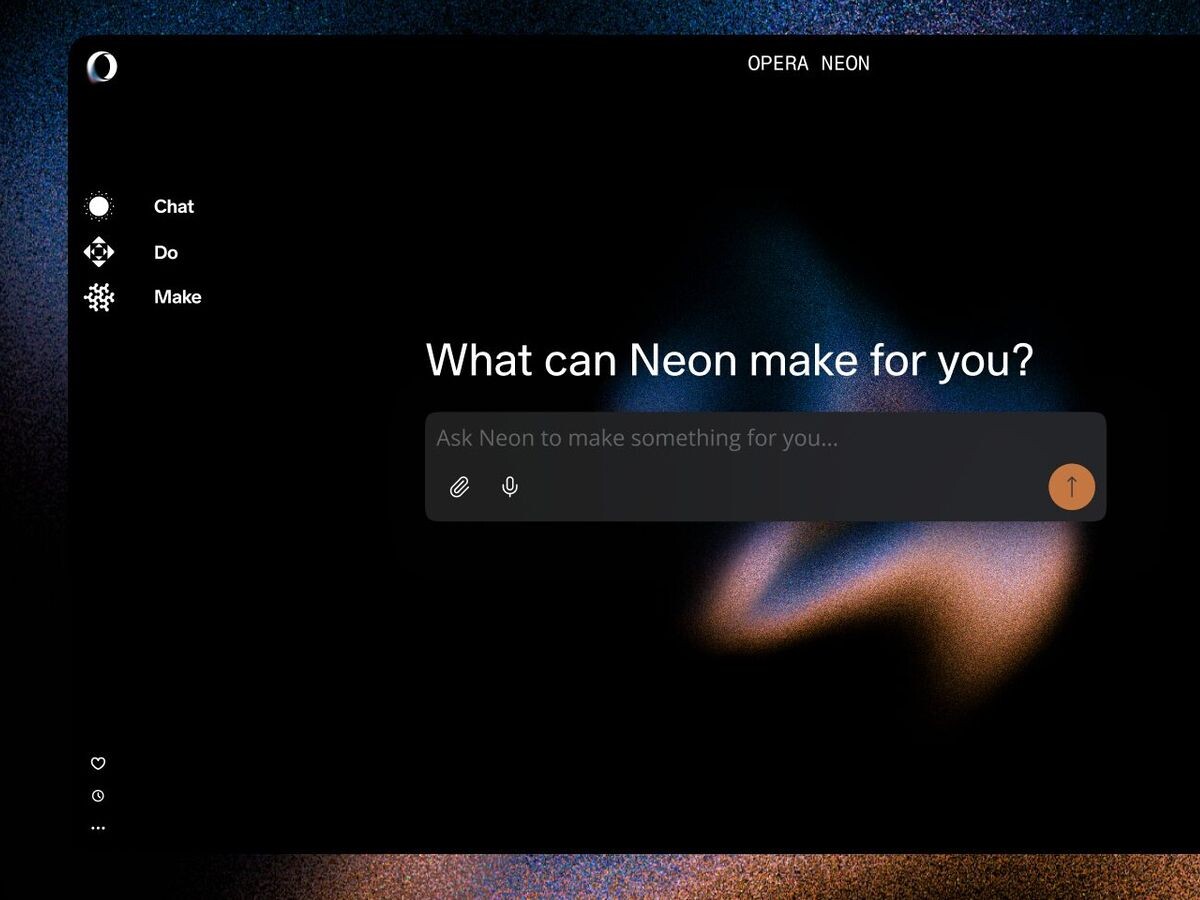Screen dimensions: 1200x900
Task: Click the Opera logo in the top-left corner
Action: pyautogui.click(x=100, y=68)
